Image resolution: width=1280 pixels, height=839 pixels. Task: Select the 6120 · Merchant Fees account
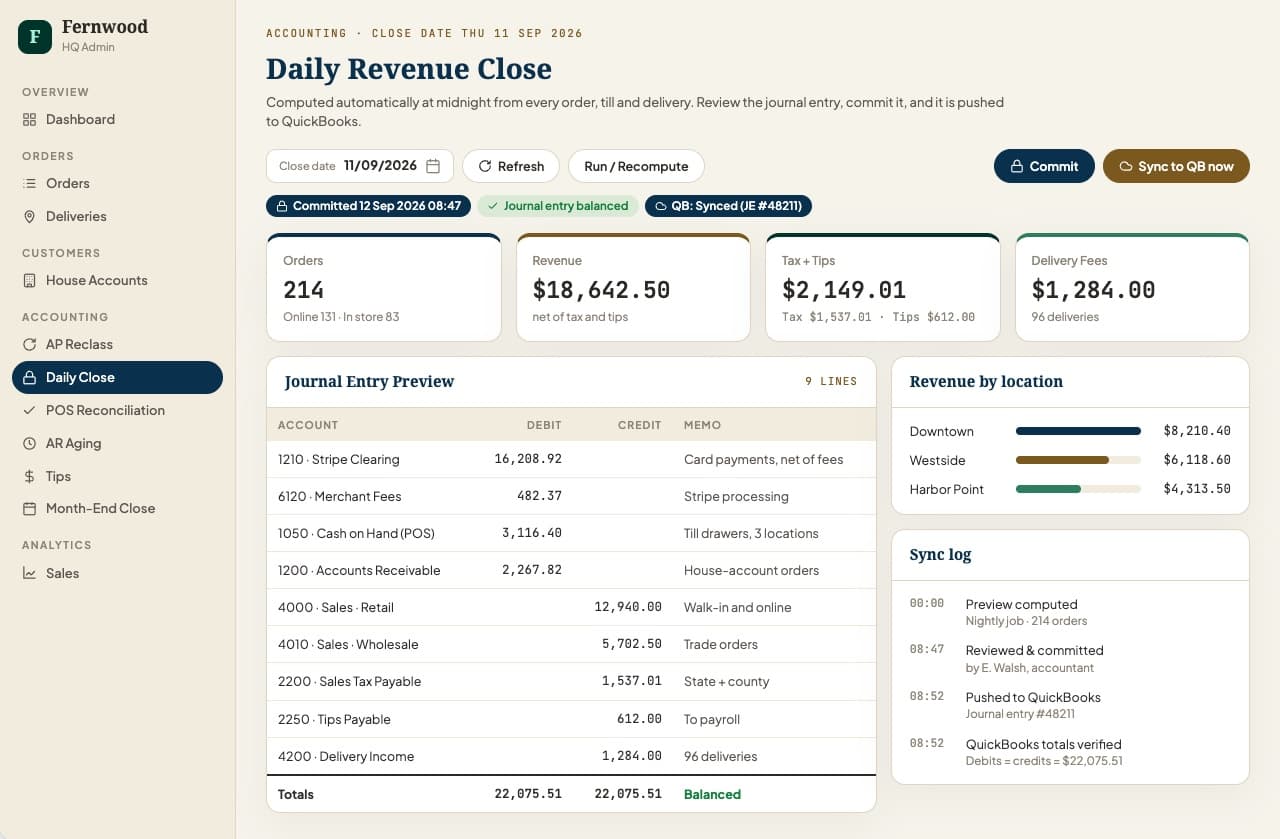[x=340, y=496]
